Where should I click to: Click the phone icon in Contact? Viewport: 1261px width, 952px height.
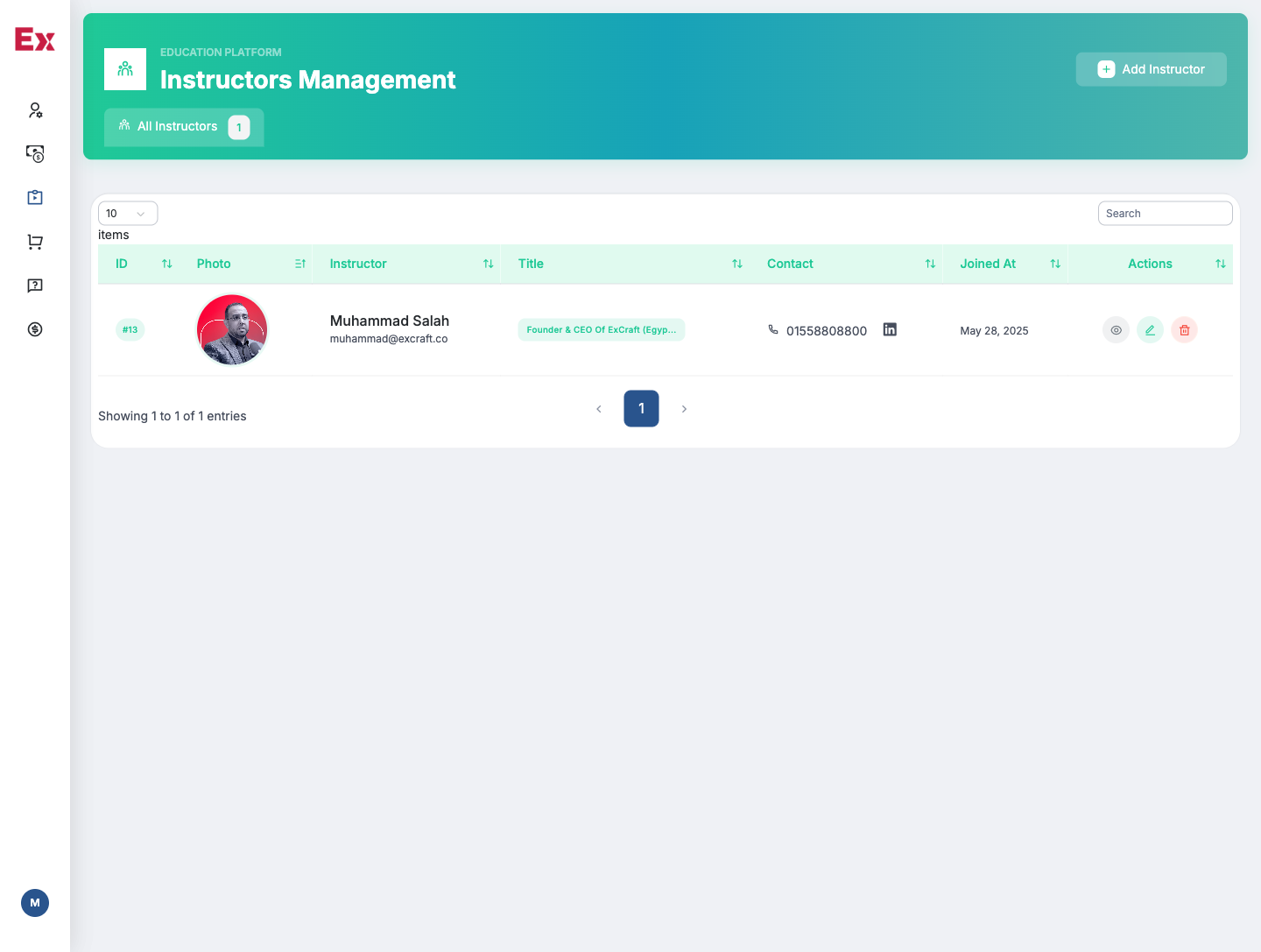pyautogui.click(x=773, y=330)
